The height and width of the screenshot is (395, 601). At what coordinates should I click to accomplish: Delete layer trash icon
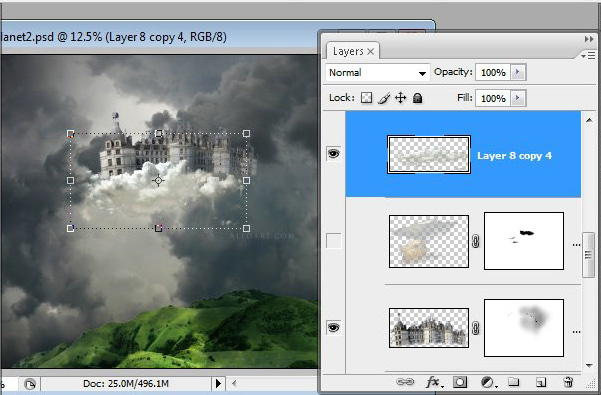568,382
